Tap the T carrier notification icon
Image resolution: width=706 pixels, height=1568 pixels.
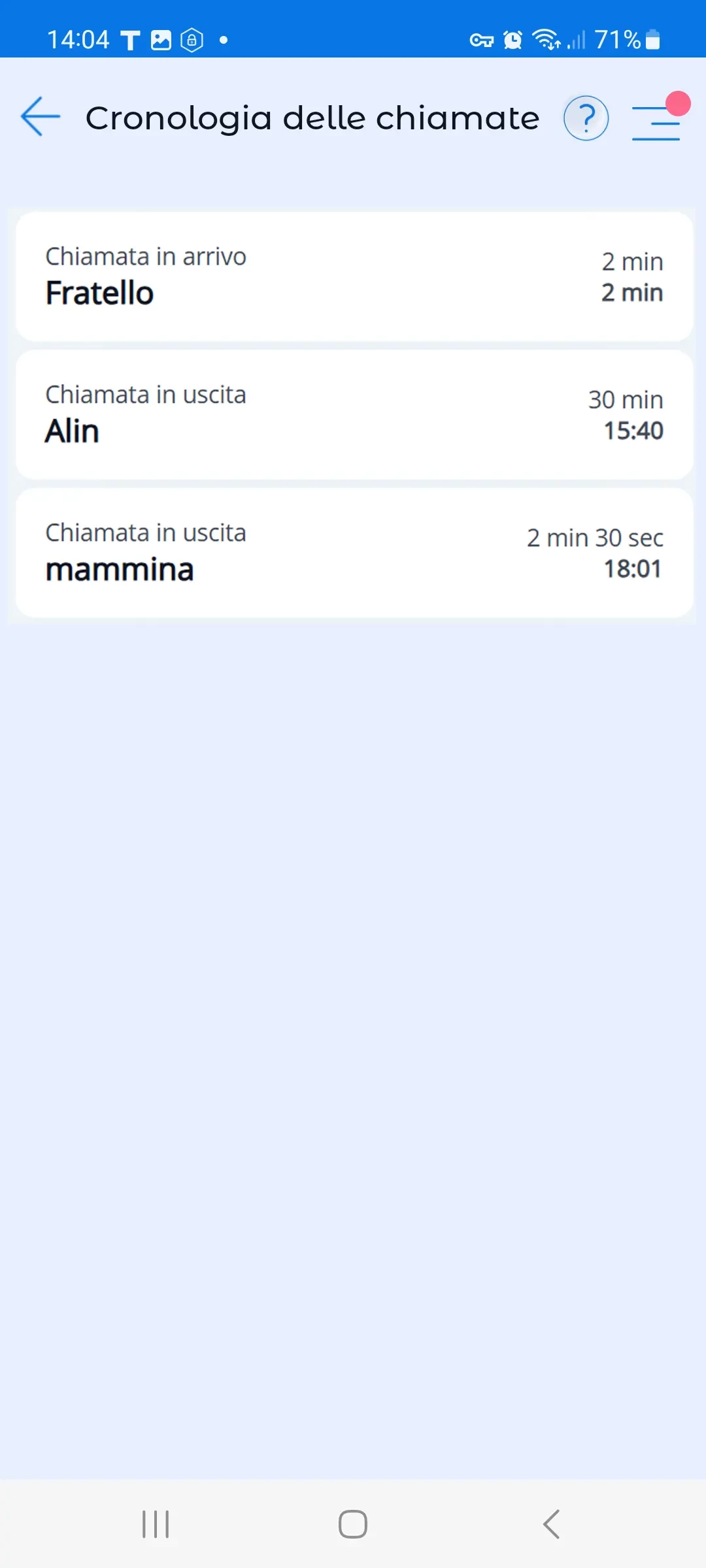131,41
